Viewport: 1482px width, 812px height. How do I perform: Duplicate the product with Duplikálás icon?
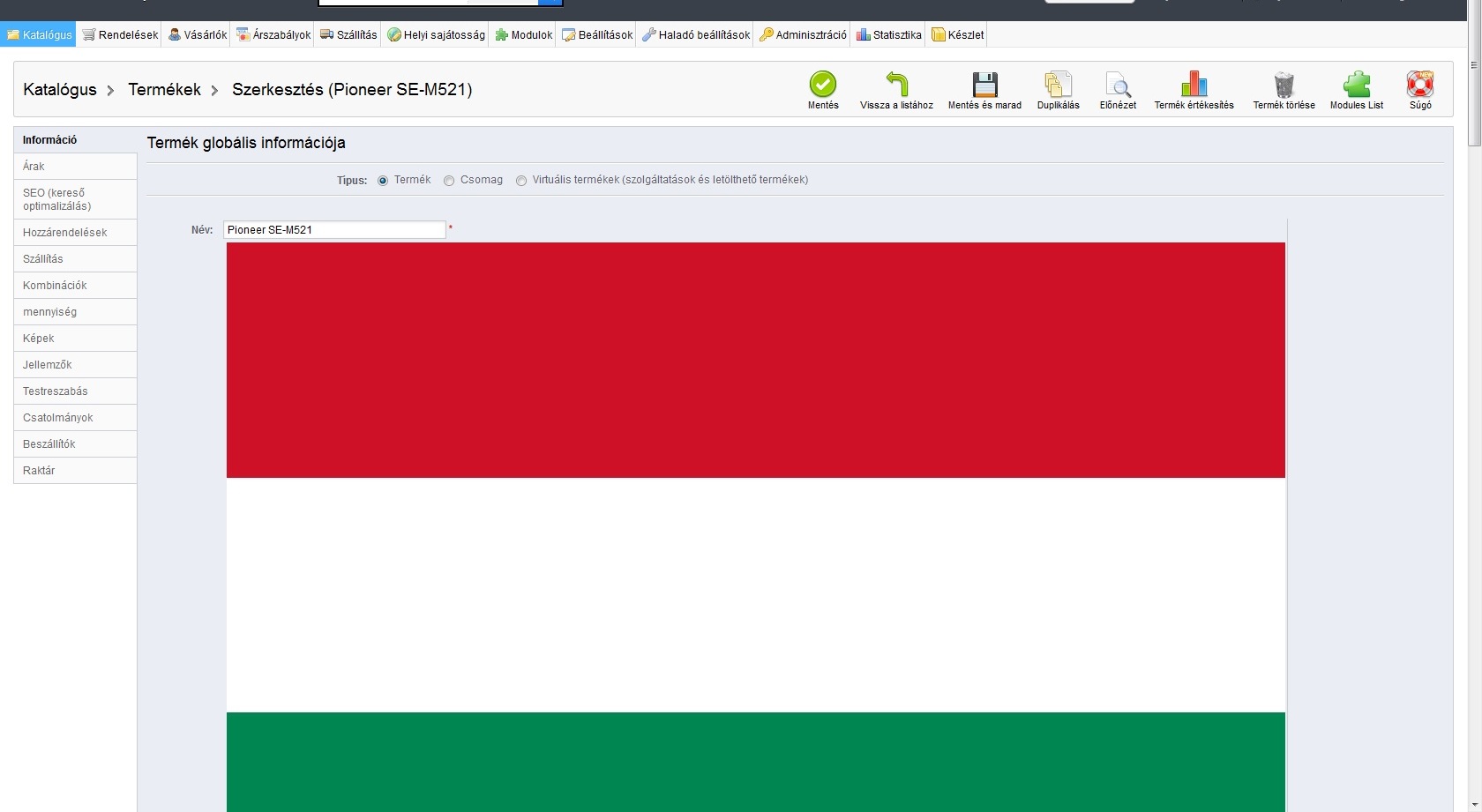click(1058, 84)
